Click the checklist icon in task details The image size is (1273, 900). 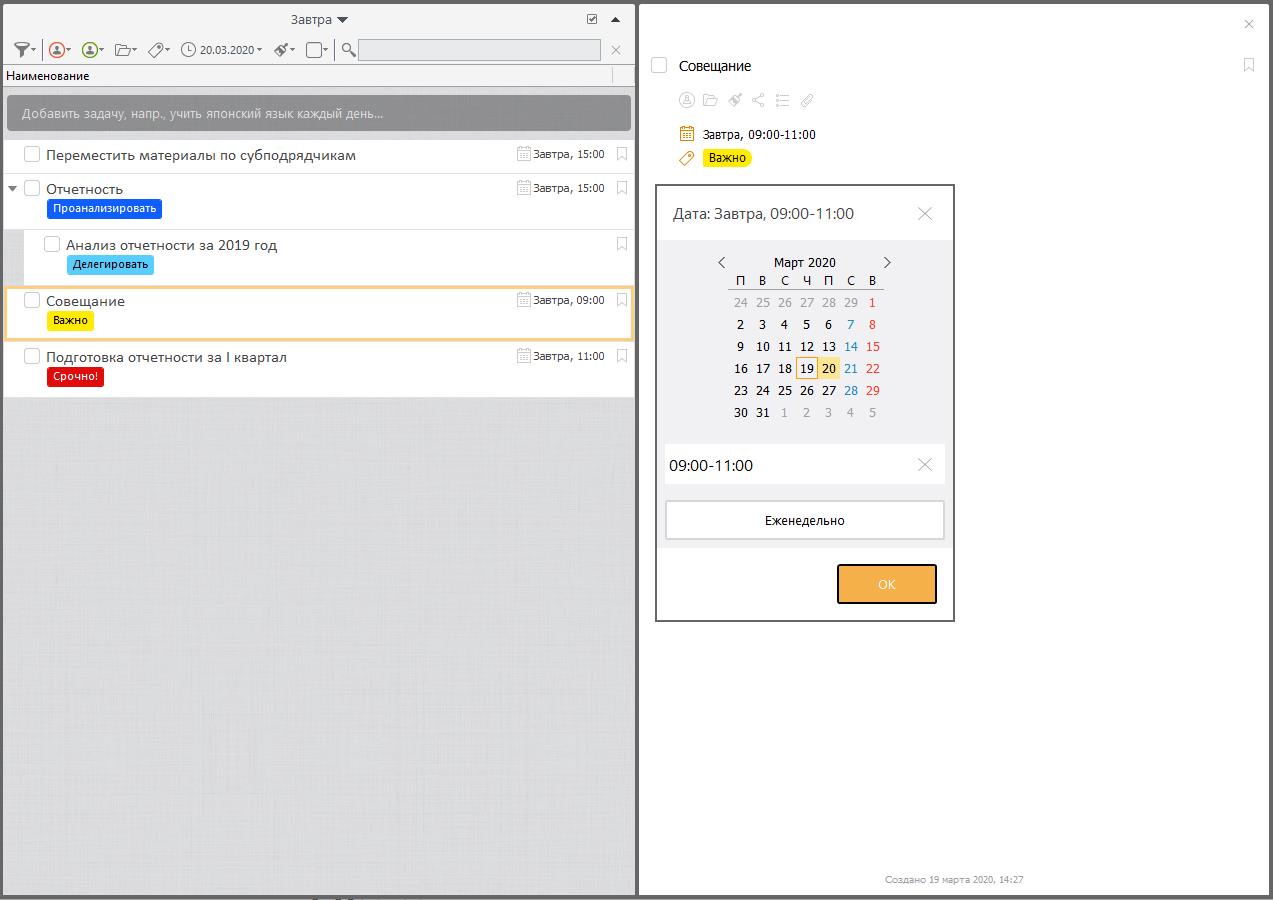point(782,100)
